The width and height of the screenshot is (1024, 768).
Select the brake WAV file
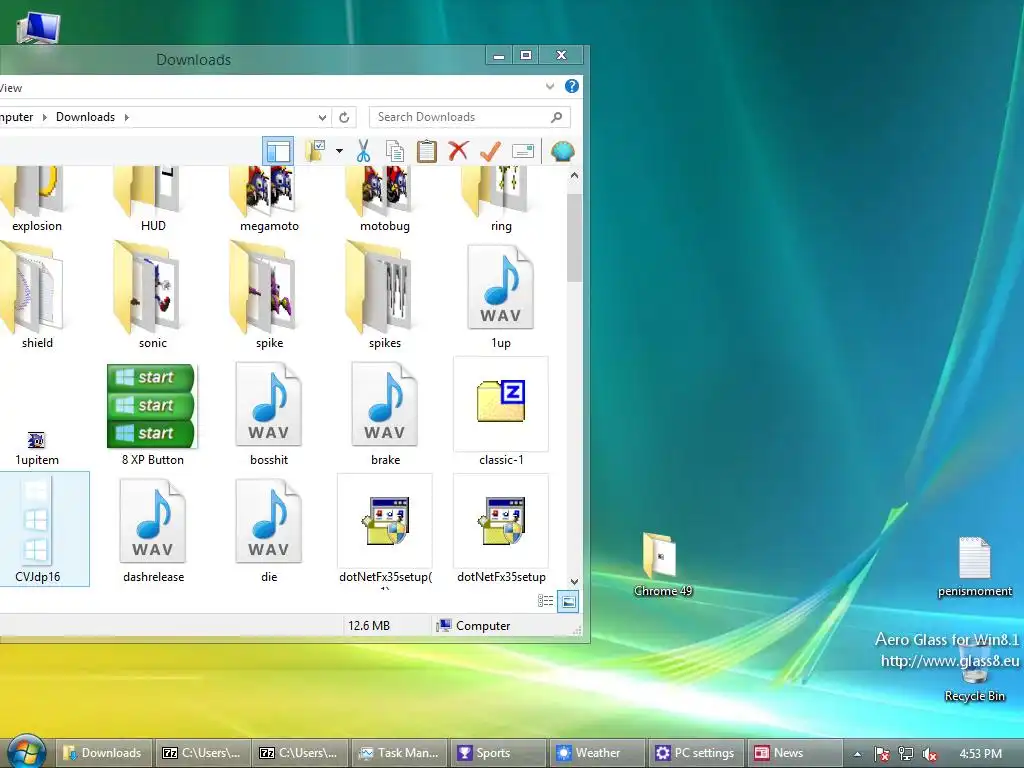tap(385, 413)
